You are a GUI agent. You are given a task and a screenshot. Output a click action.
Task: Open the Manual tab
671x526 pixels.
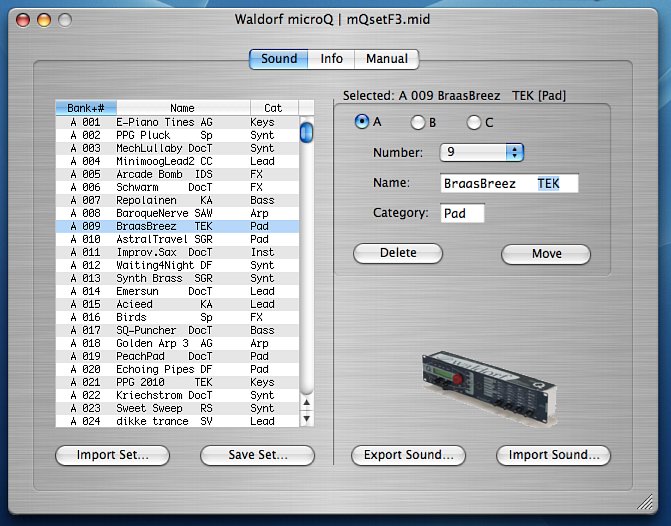coord(386,59)
